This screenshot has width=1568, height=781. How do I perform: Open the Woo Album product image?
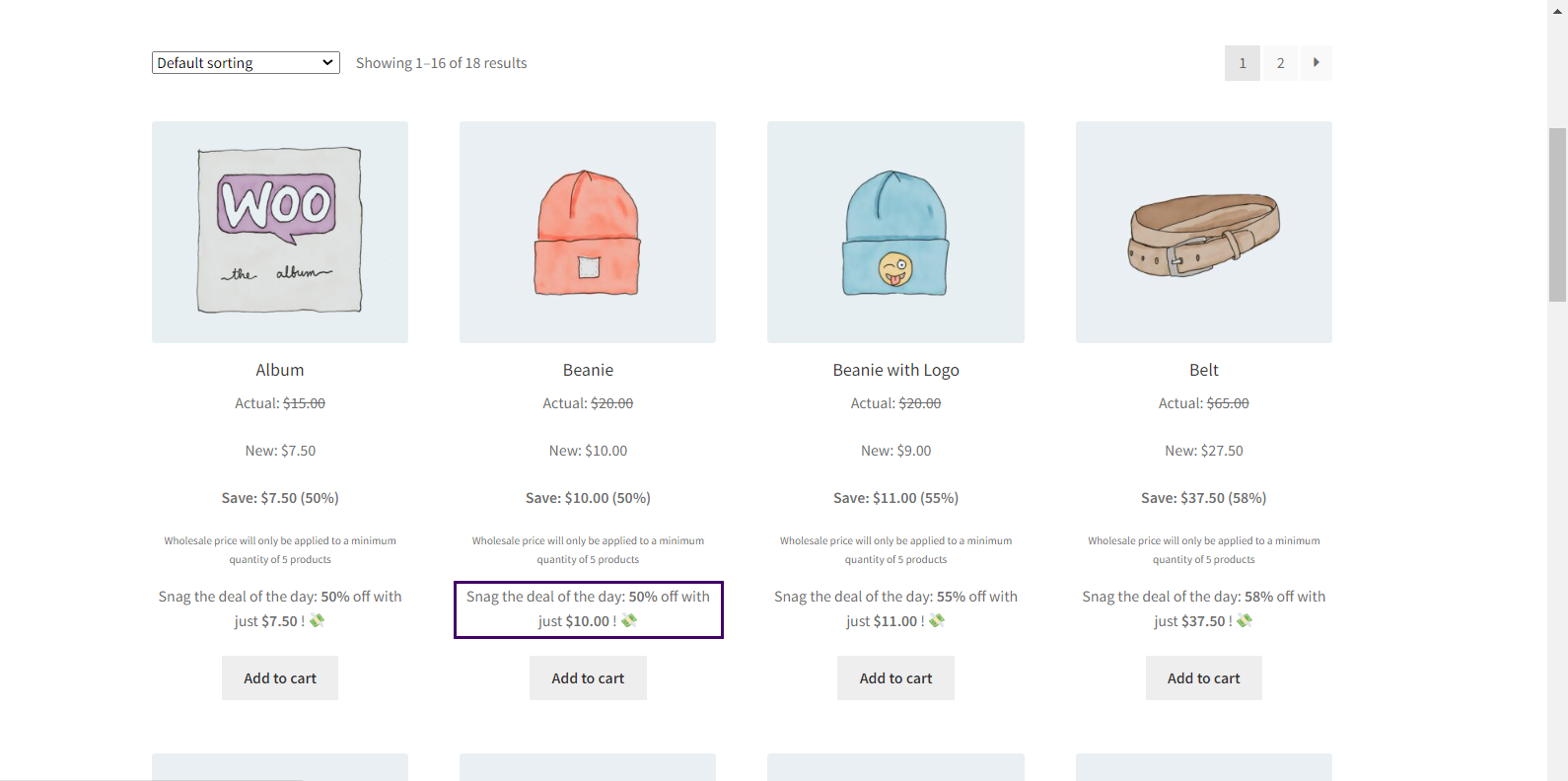point(280,232)
